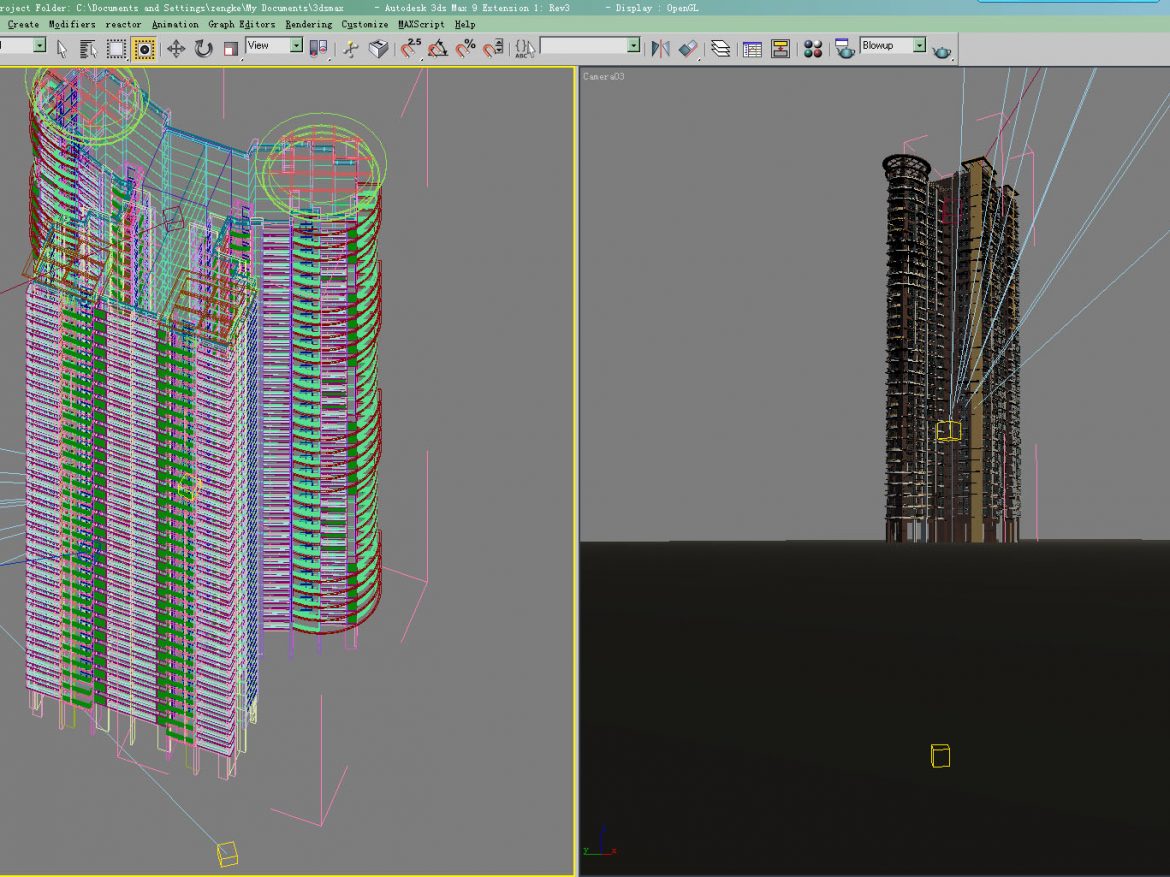Toggle the 2.5D Snaps button
The image size is (1170, 877).
(x=406, y=46)
